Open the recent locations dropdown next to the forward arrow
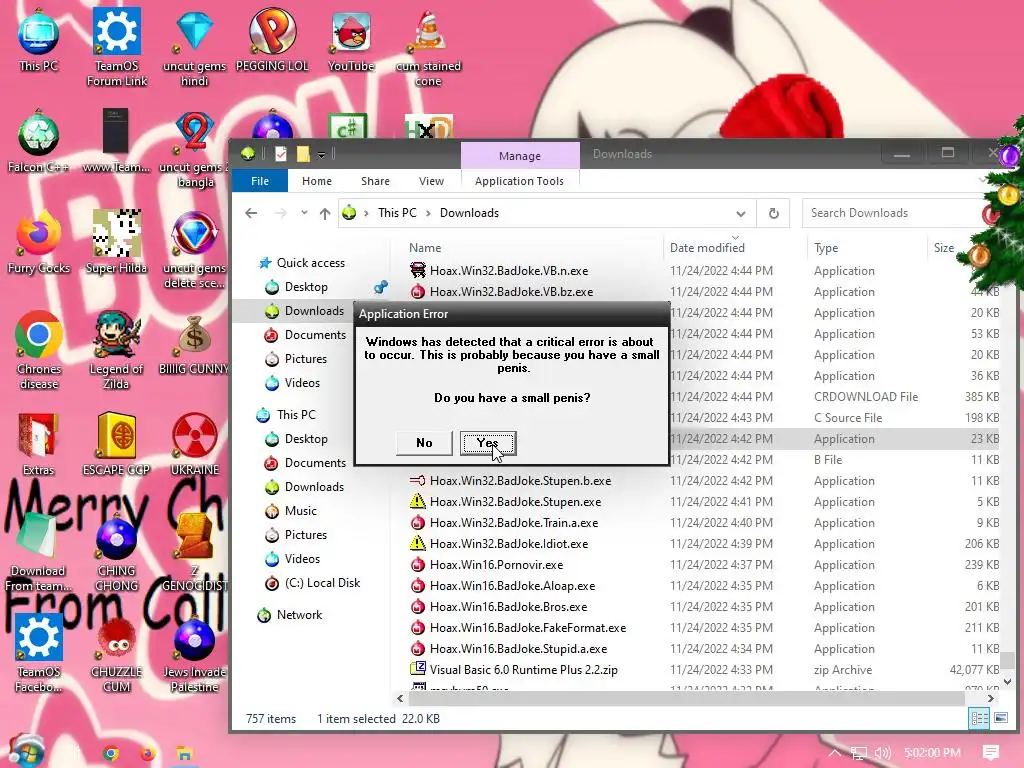This screenshot has height=768, width=1024. tap(304, 213)
